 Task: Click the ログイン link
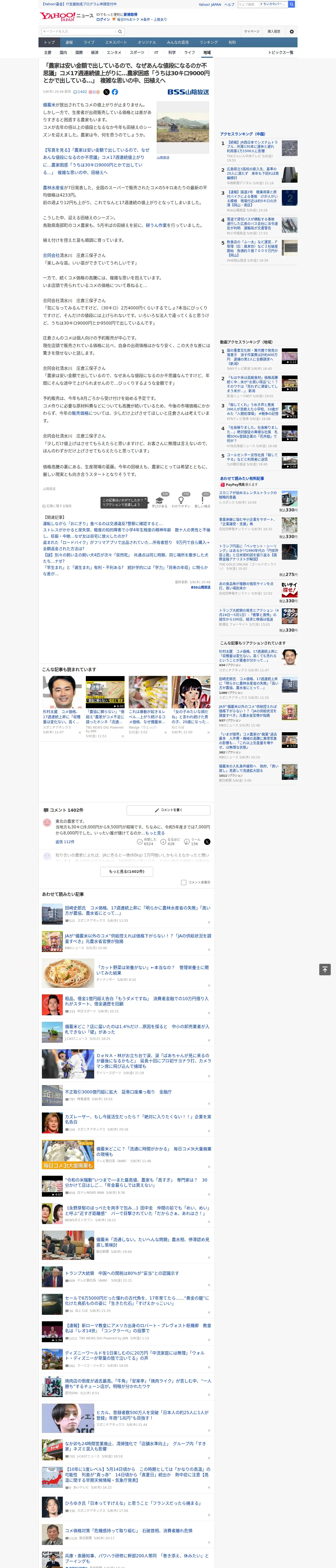point(103,20)
